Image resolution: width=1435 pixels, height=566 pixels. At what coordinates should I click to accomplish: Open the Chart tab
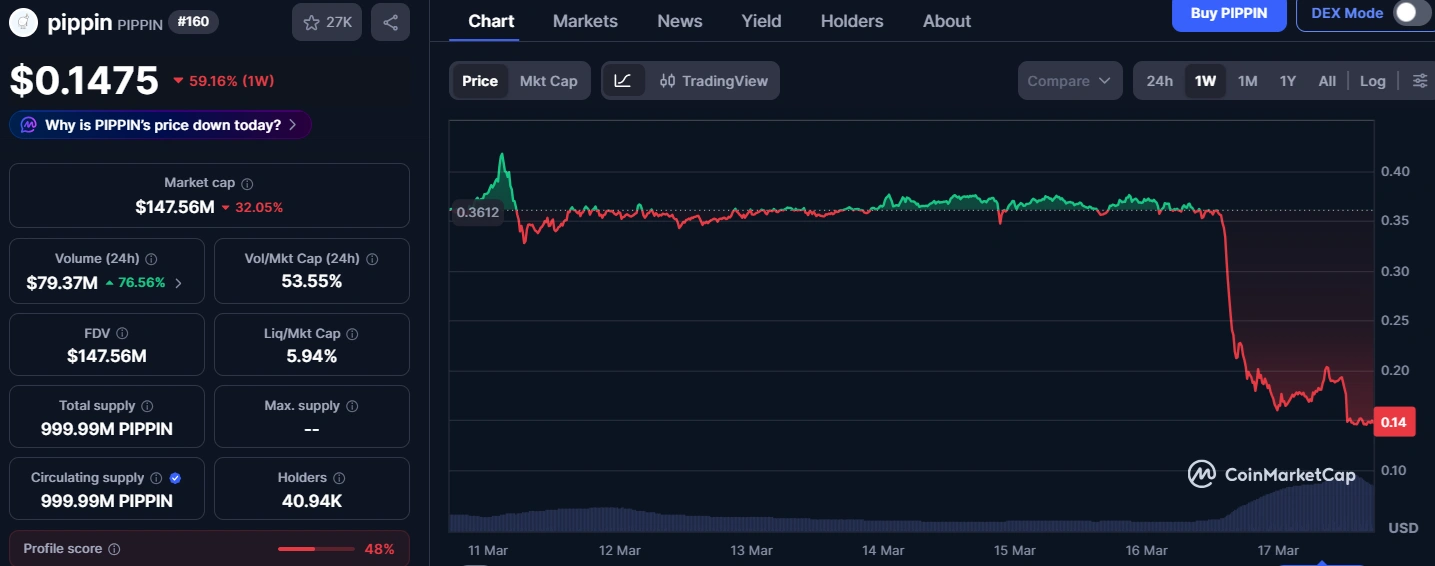491,21
